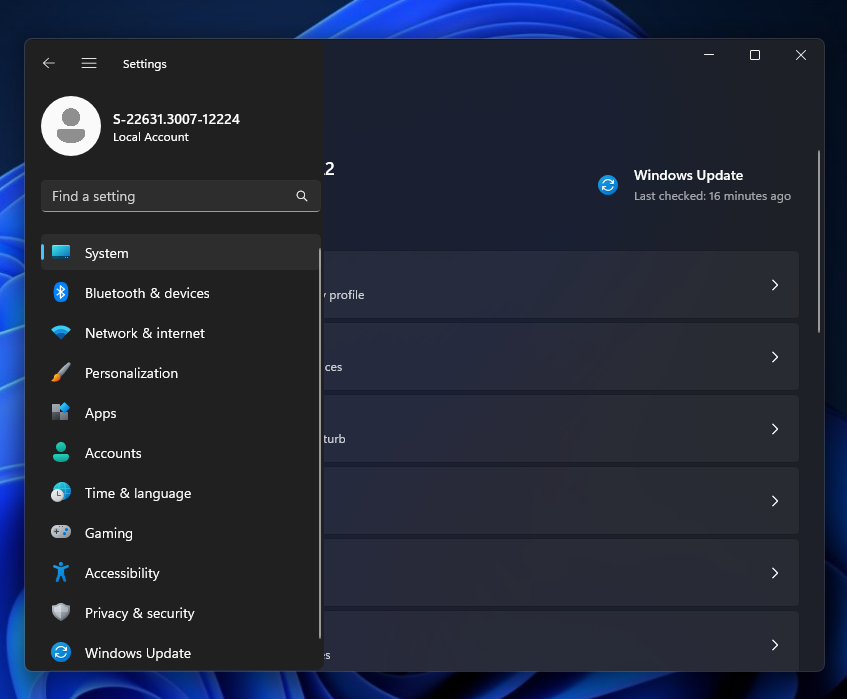Image resolution: width=847 pixels, height=699 pixels.
Task: Open Accounts settings
Action: point(181,453)
